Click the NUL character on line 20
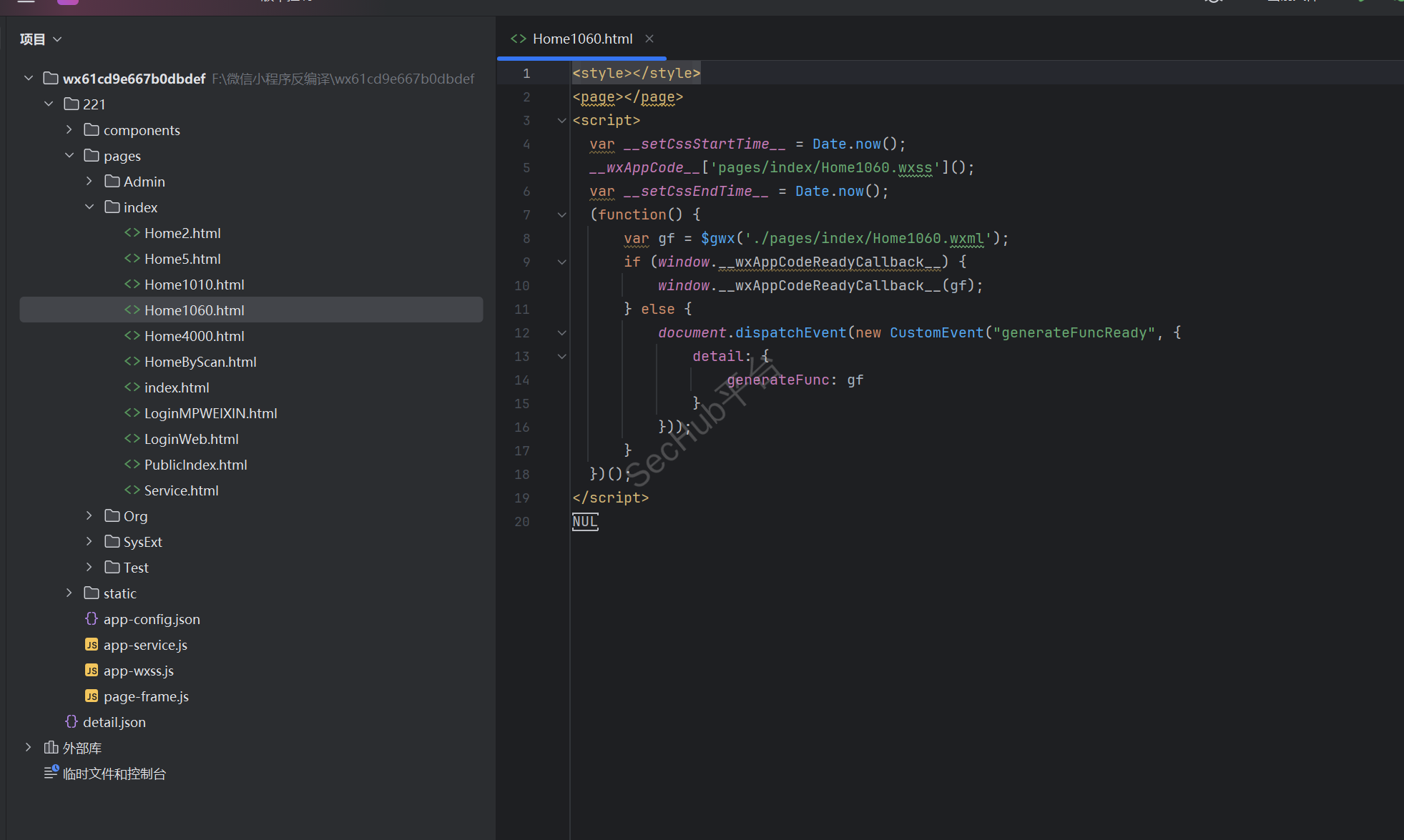 point(585,521)
